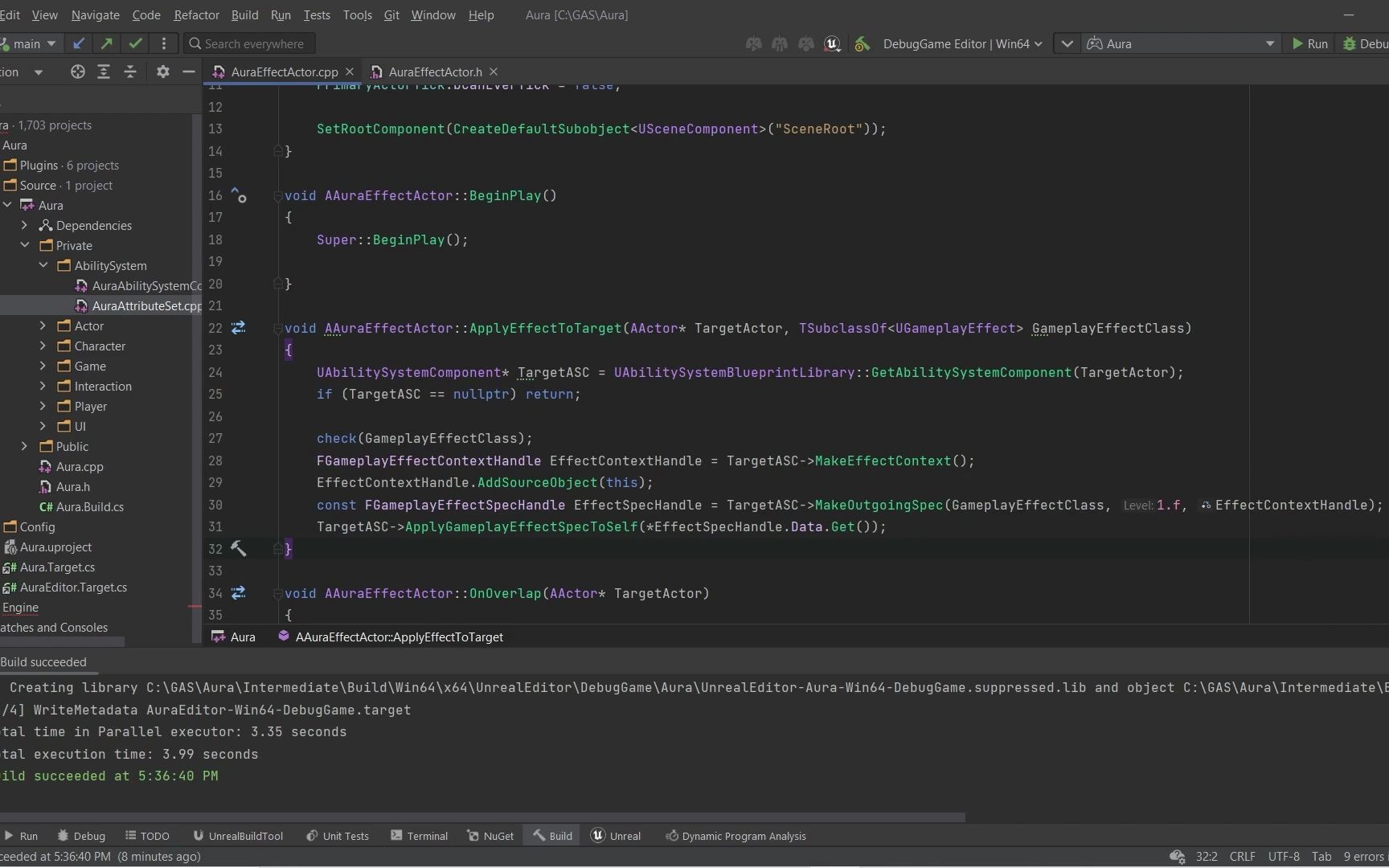Open the DebugGame Editor Win64 configuration dropdown
The image size is (1389, 868).
961,43
